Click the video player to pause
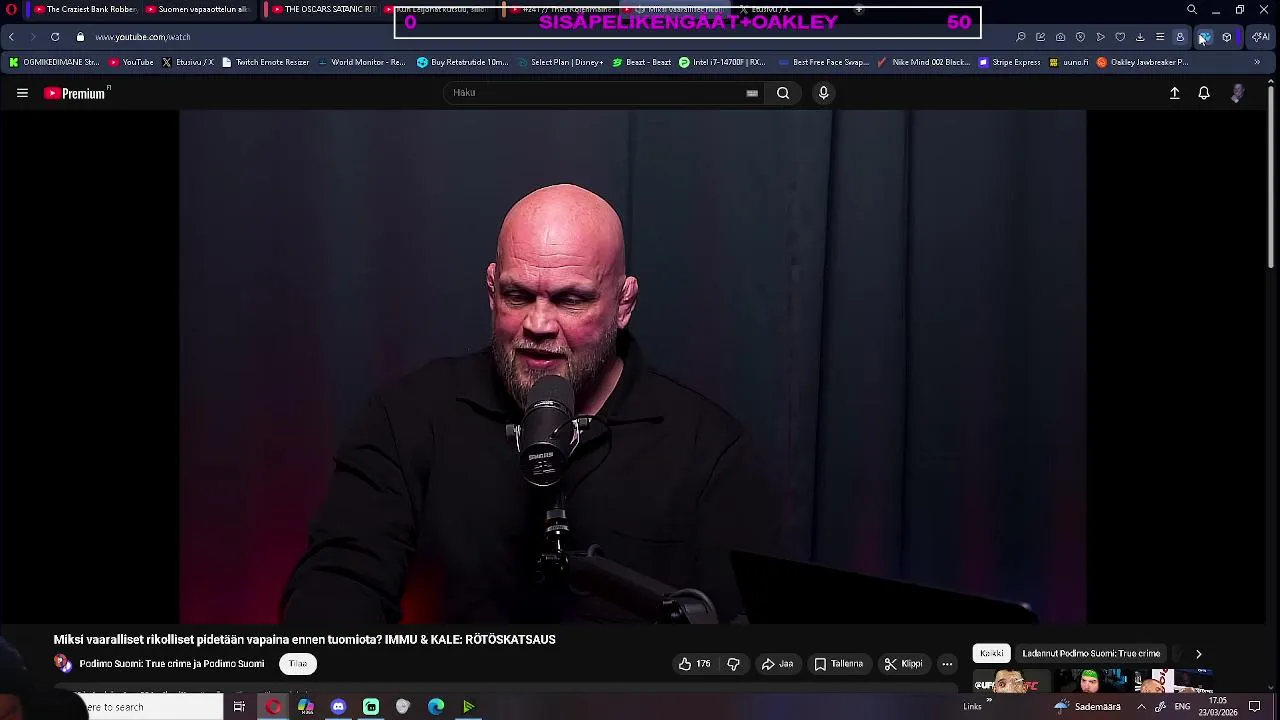 coord(632,366)
